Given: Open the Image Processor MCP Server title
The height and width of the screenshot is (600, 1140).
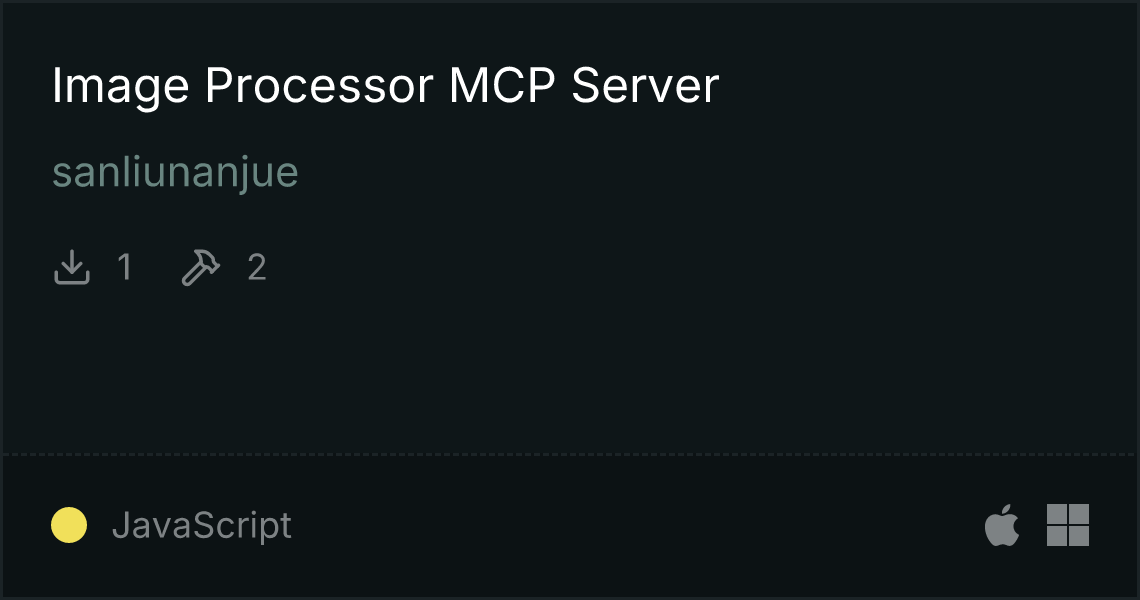Looking at the screenshot, I should click(x=385, y=86).
